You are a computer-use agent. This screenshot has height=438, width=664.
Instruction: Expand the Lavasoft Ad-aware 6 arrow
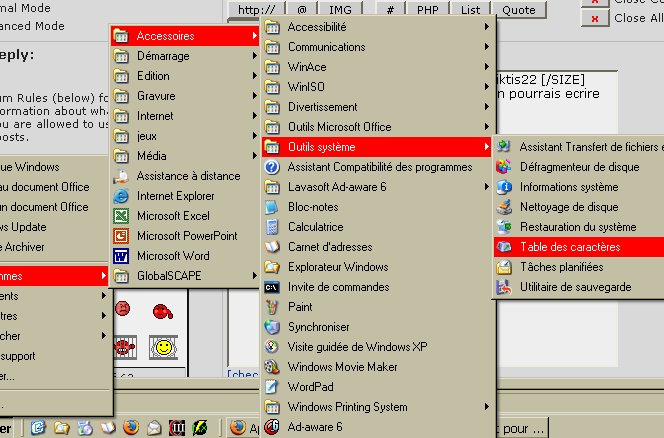click(x=487, y=187)
